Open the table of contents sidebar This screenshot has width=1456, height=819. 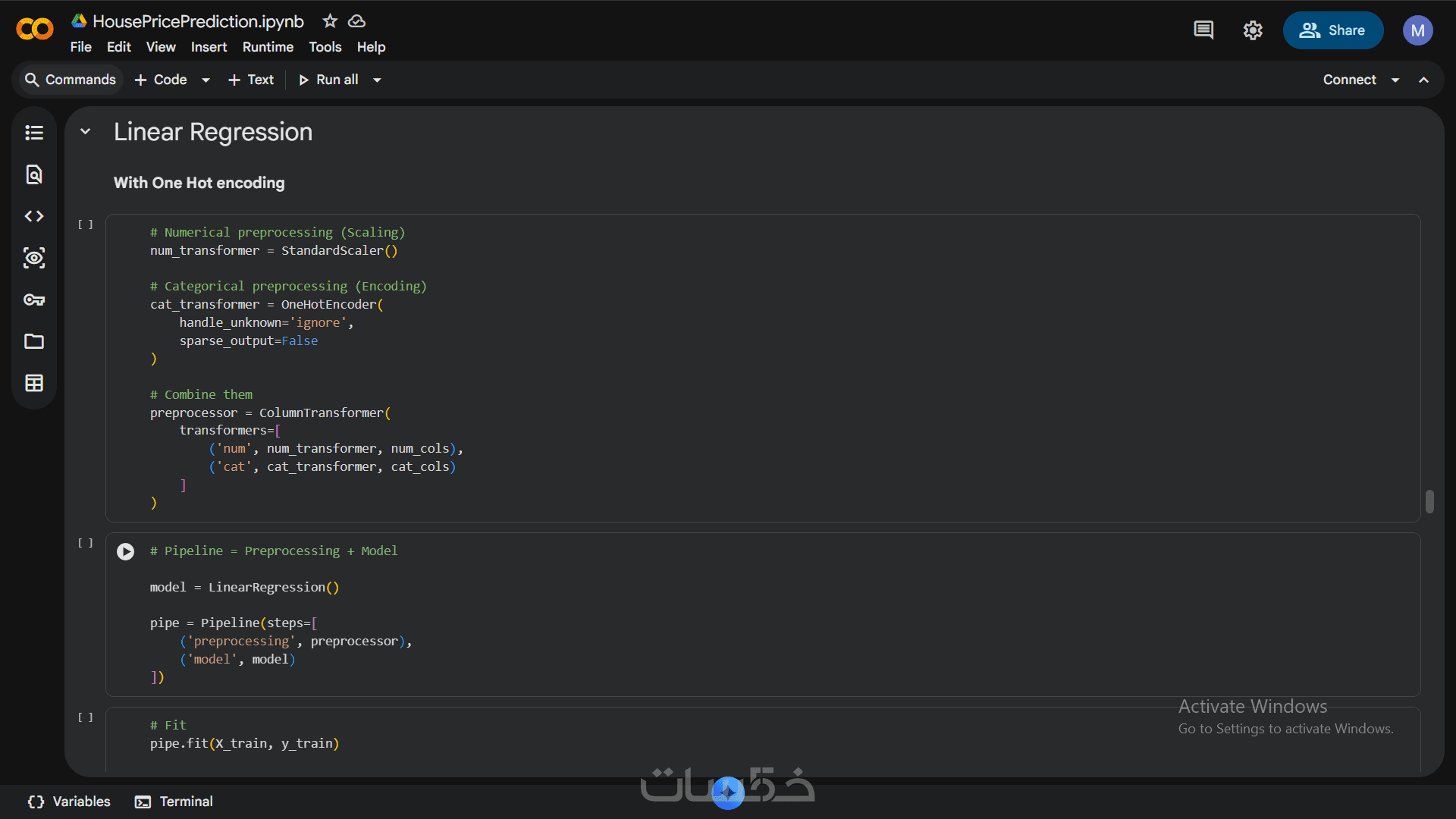[x=34, y=133]
